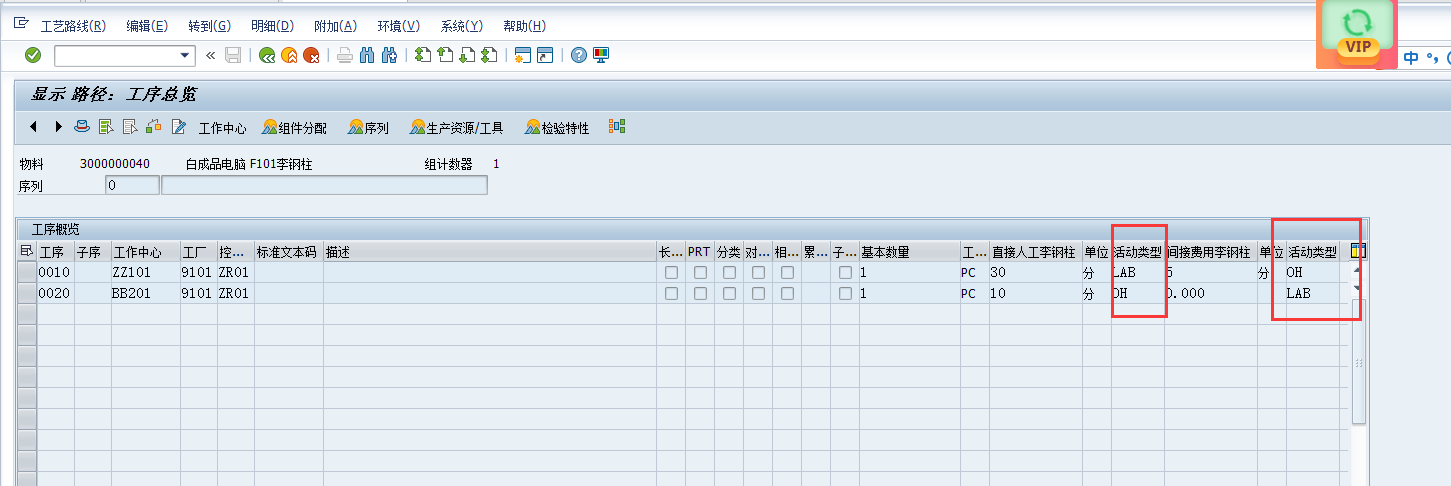The width and height of the screenshot is (1451, 486).
Task: Click the 检验特性 button
Action: pos(558,128)
